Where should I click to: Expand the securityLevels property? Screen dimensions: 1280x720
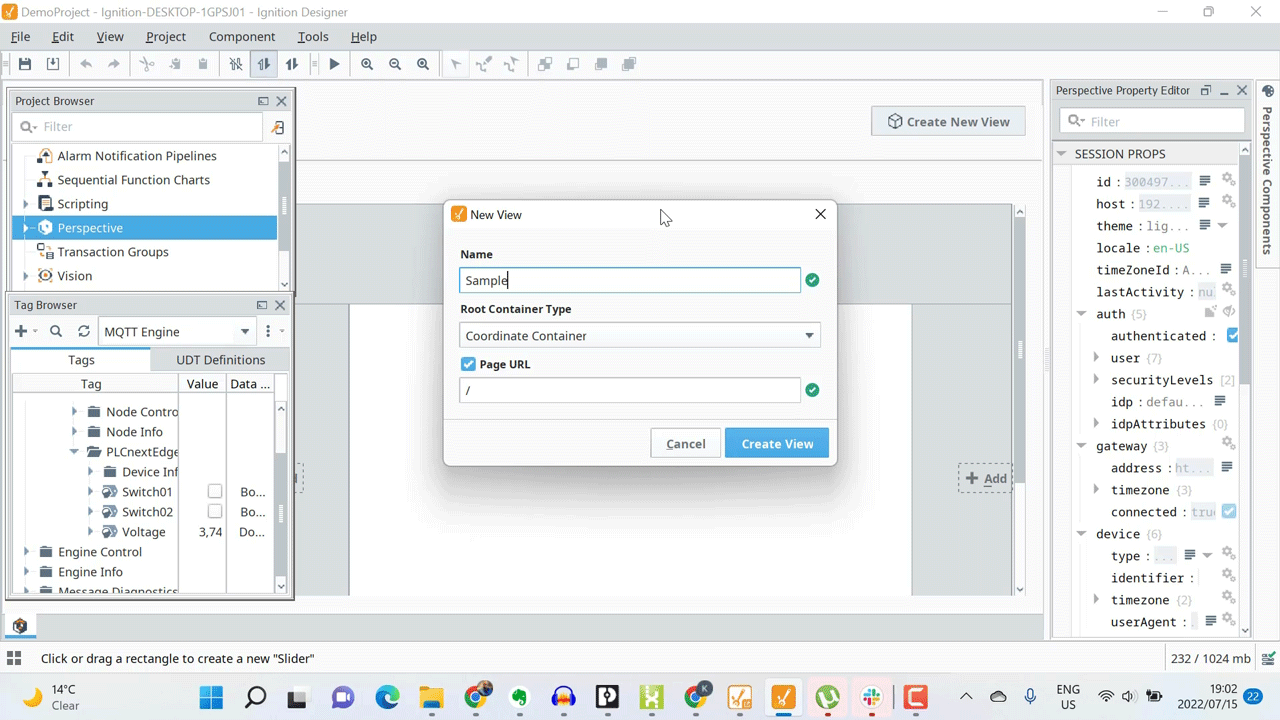tap(1096, 380)
